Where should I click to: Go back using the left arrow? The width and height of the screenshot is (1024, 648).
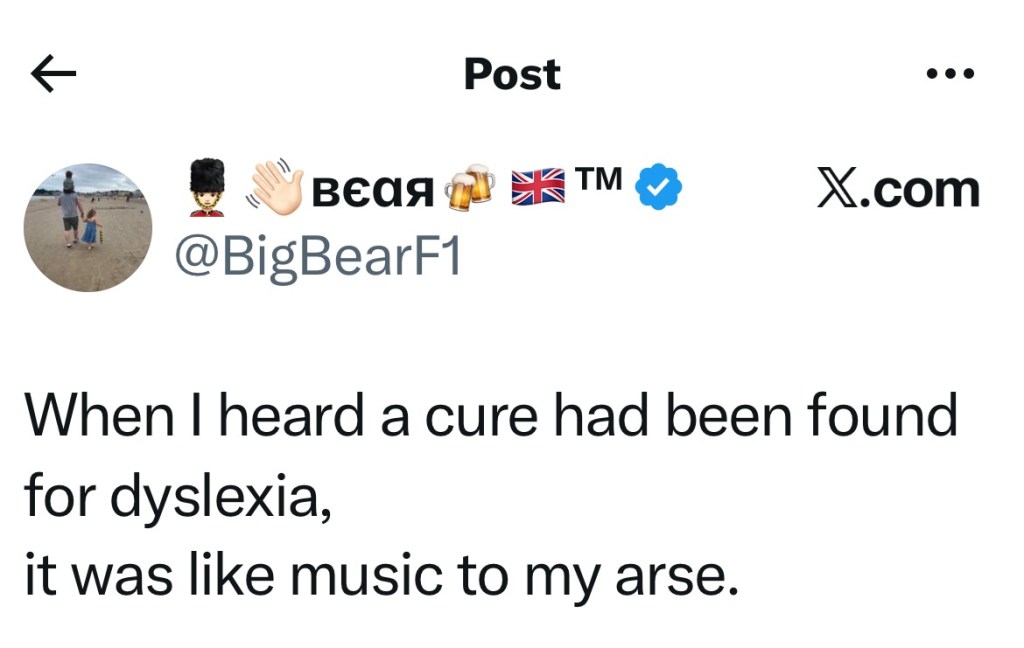point(54,74)
